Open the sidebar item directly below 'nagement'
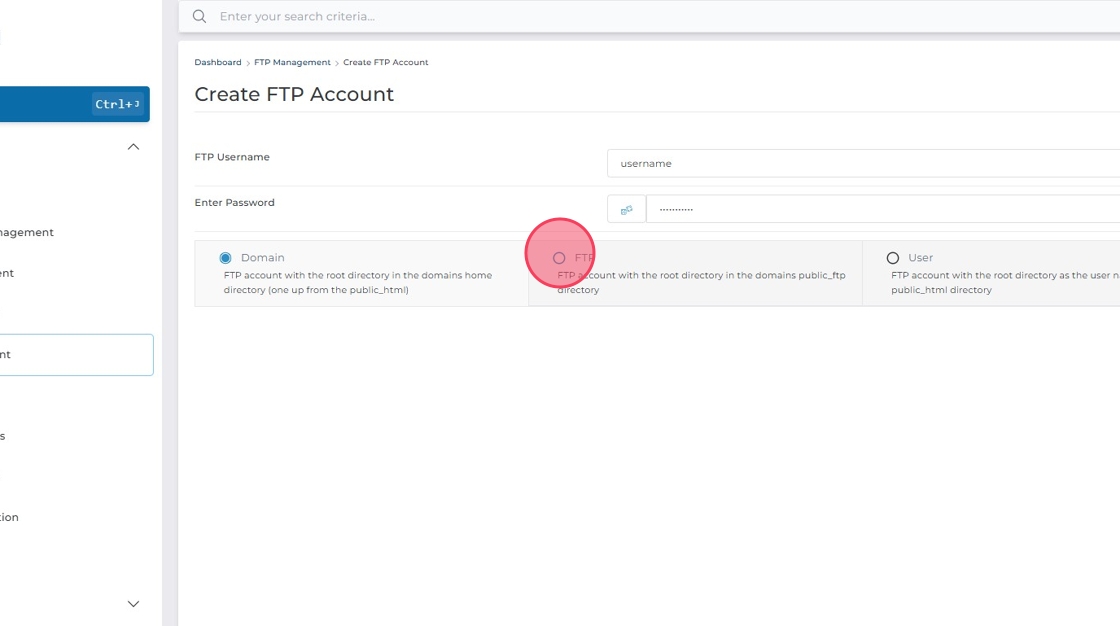Image resolution: width=1120 pixels, height=626 pixels. point(7,273)
